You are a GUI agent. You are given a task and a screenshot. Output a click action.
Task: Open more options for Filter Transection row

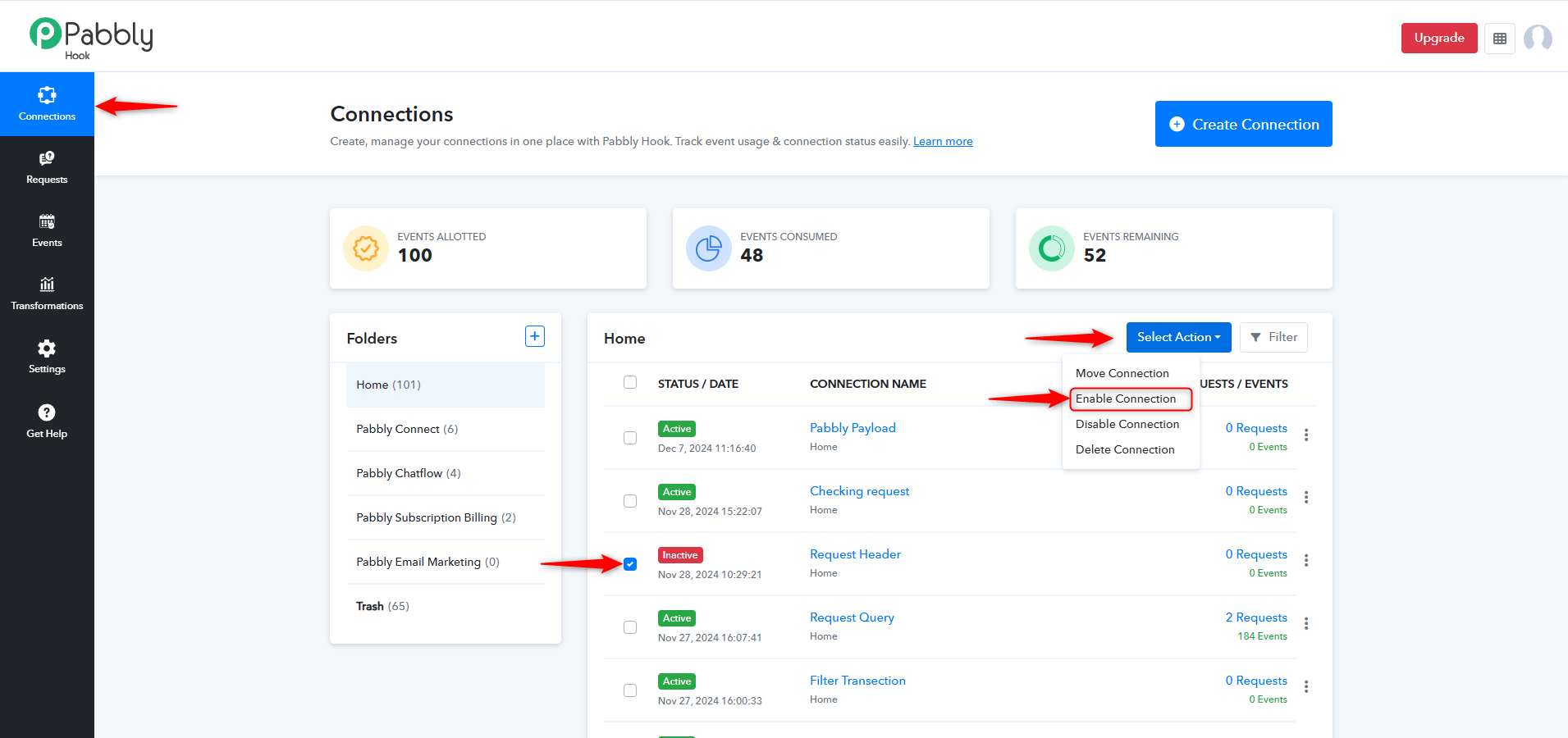(x=1306, y=687)
